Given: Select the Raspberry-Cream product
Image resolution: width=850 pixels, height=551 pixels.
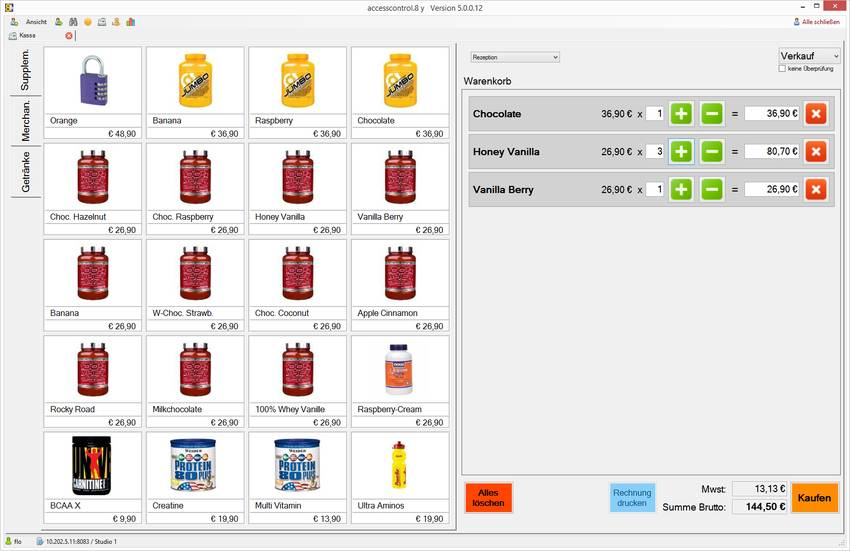Looking at the screenshot, I should pos(400,382).
